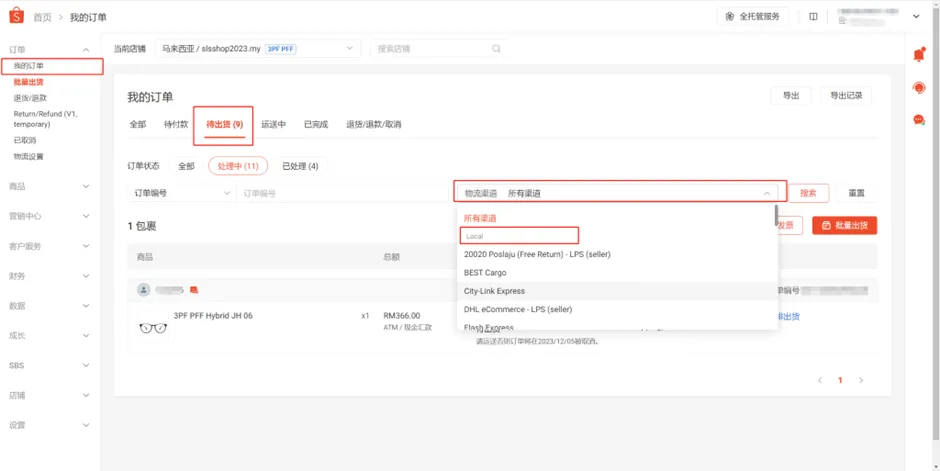940x471 pixels.
Task: Switch to the 待付款 tab
Action: [176, 125]
